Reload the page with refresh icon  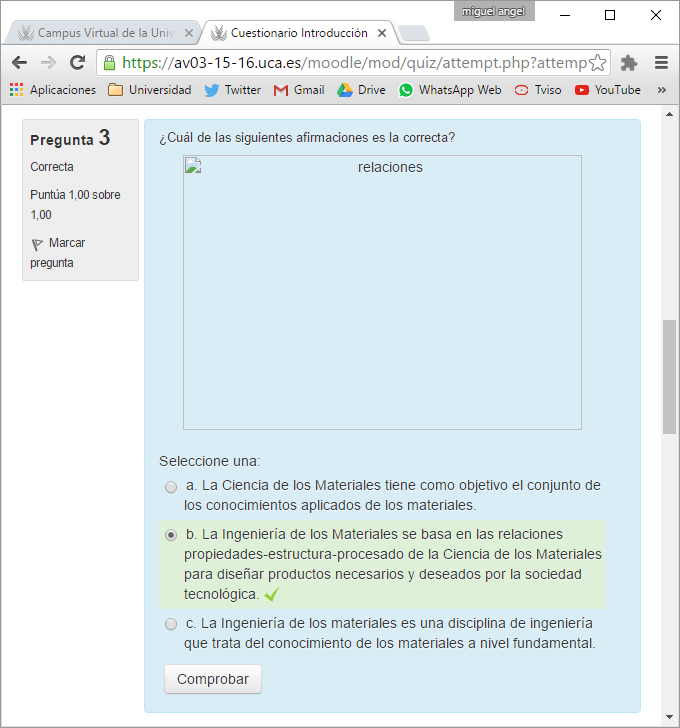pos(77,62)
